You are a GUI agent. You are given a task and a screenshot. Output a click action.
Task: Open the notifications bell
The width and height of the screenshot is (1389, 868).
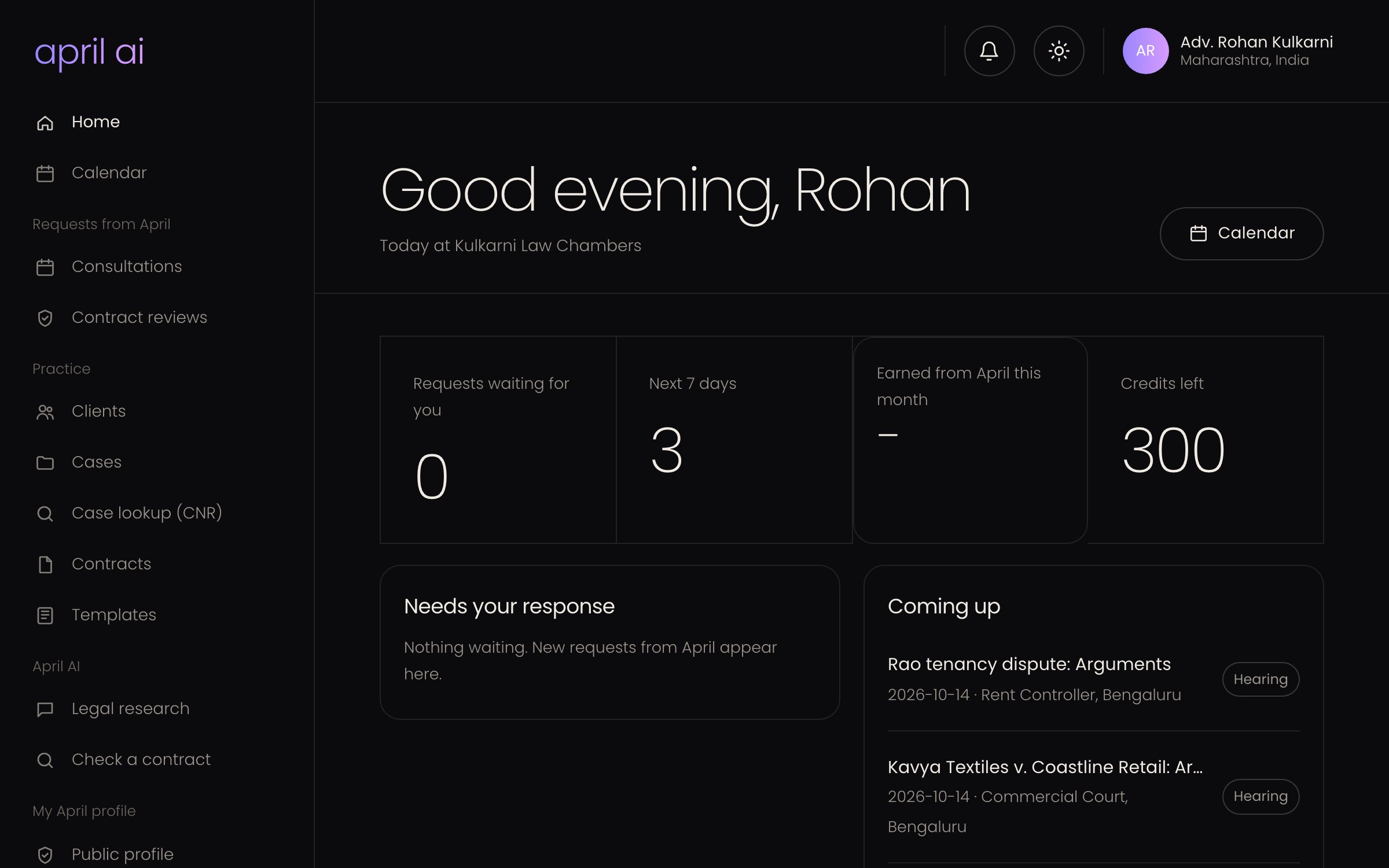[x=989, y=51]
